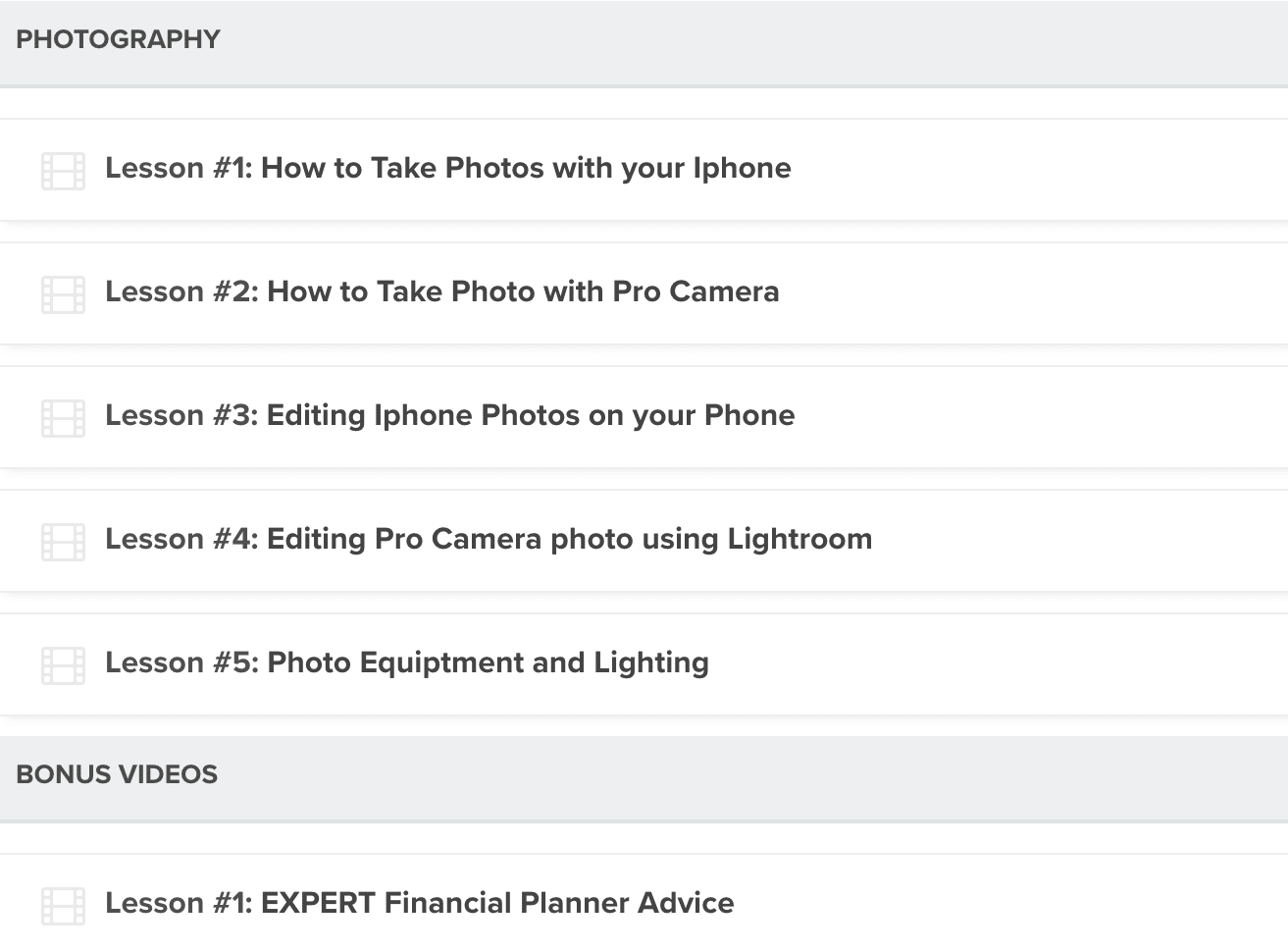The height and width of the screenshot is (952, 1288).
Task: Click the video icon beside Pro Camera lesson #2
Action: click(63, 294)
